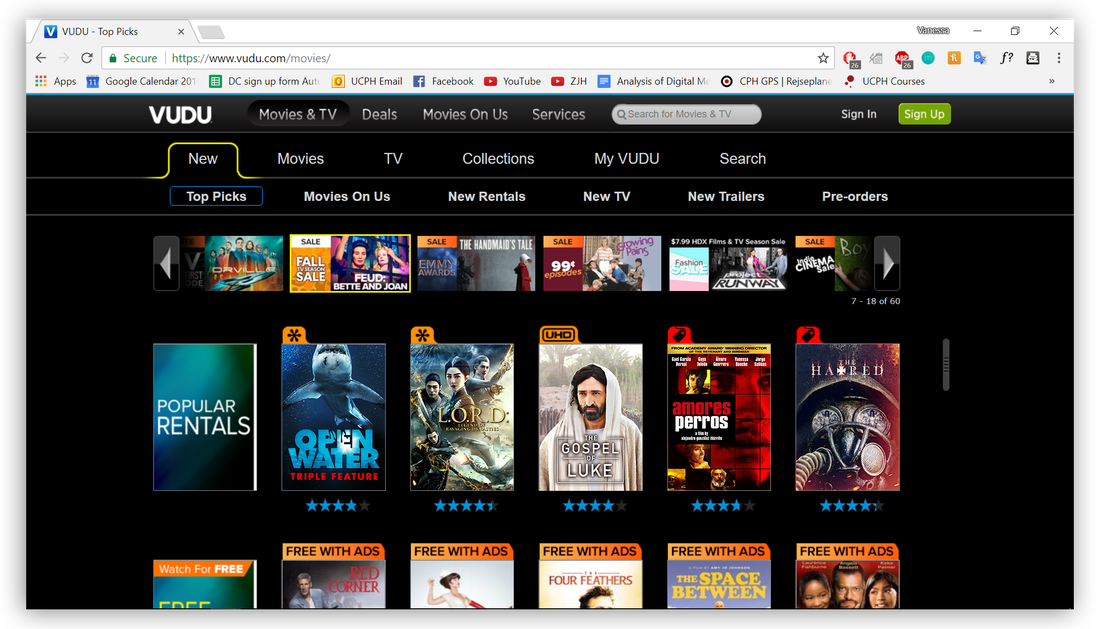This screenshot has height=629, width=1100.
Task: Click the star rating under The Hatred
Action: point(852,506)
